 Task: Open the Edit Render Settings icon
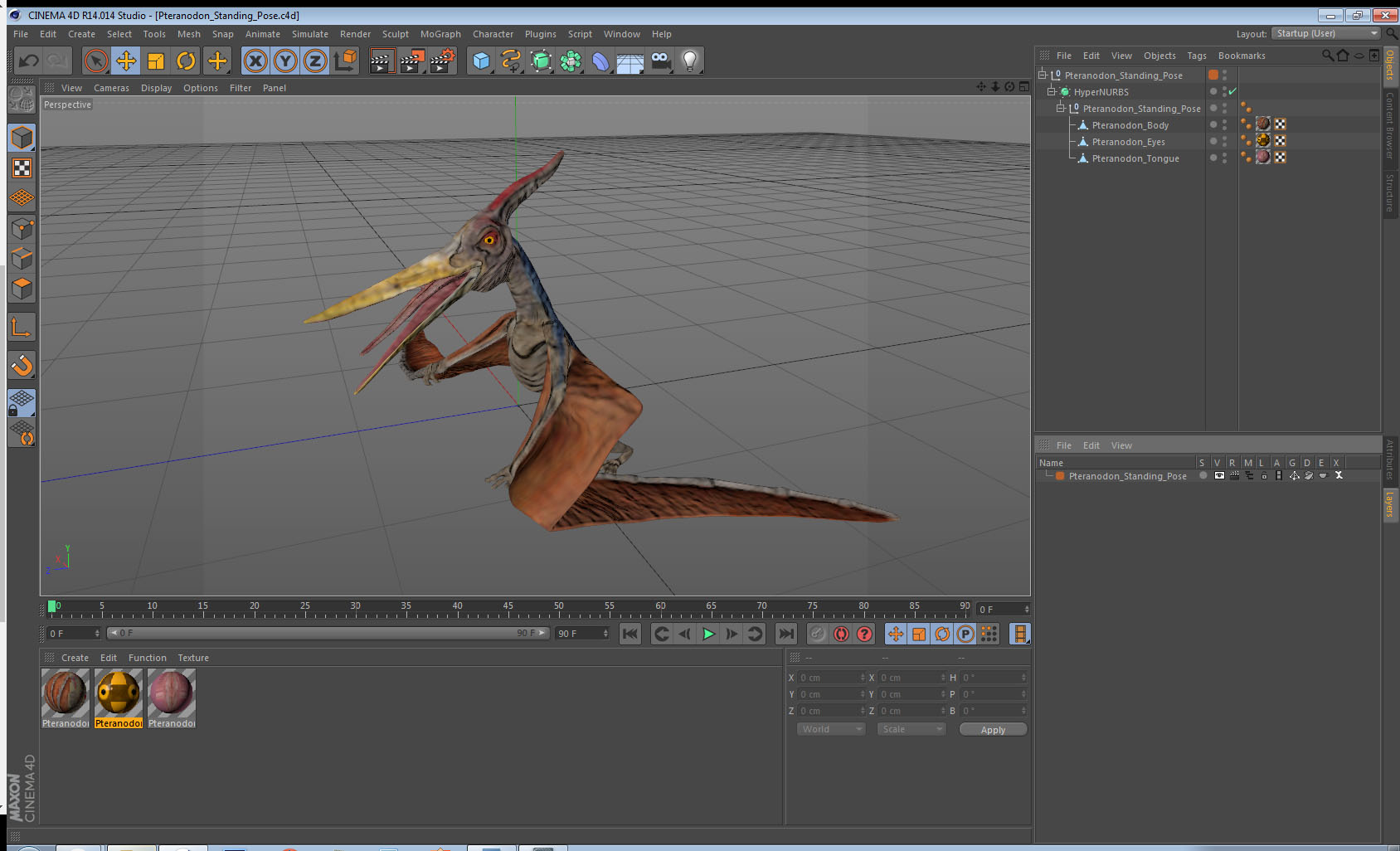(x=443, y=61)
